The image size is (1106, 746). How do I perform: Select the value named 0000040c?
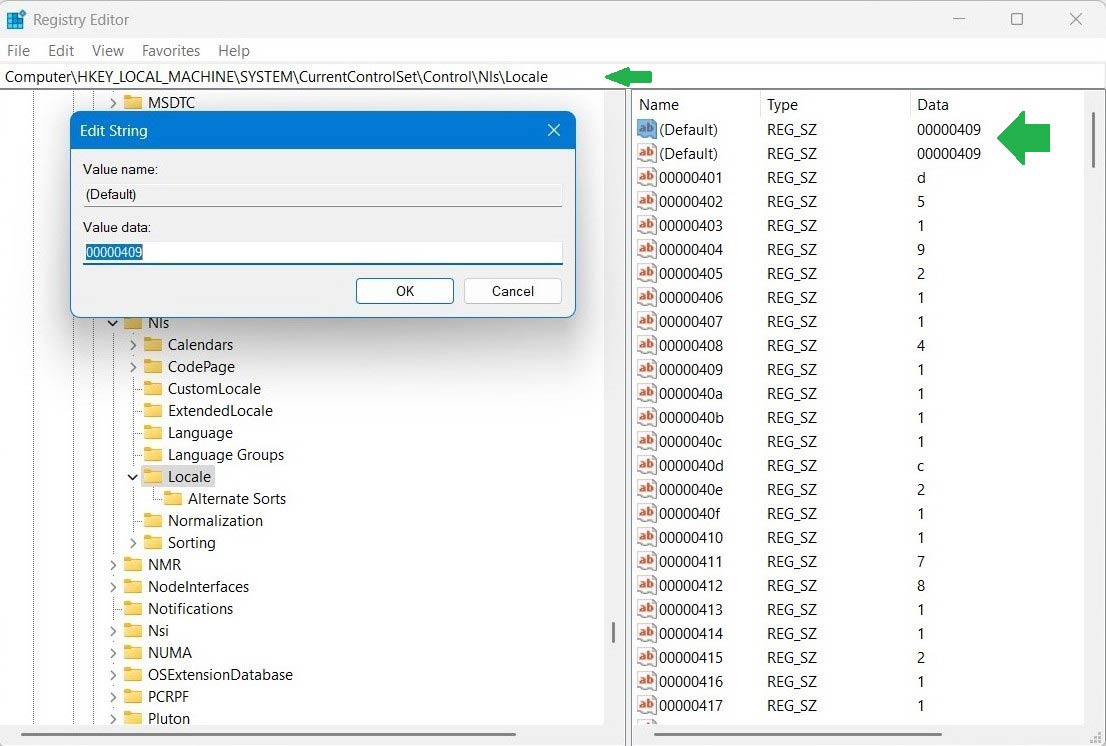pyautogui.click(x=691, y=441)
